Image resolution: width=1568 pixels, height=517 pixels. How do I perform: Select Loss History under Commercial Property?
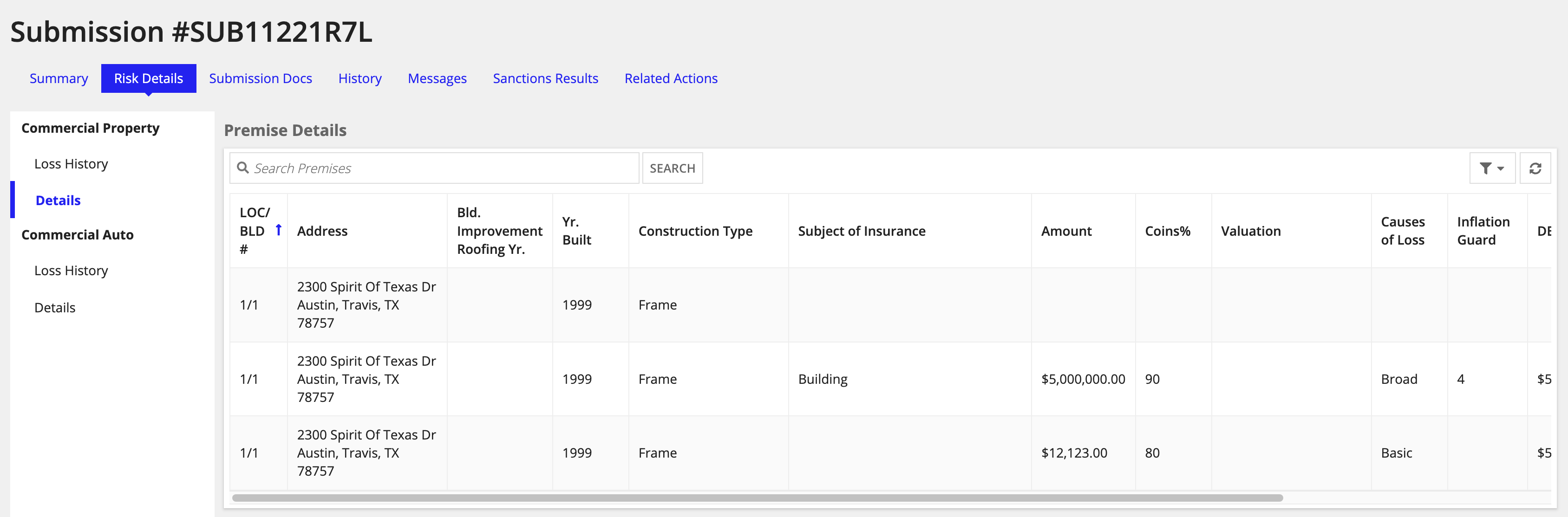pyautogui.click(x=71, y=163)
